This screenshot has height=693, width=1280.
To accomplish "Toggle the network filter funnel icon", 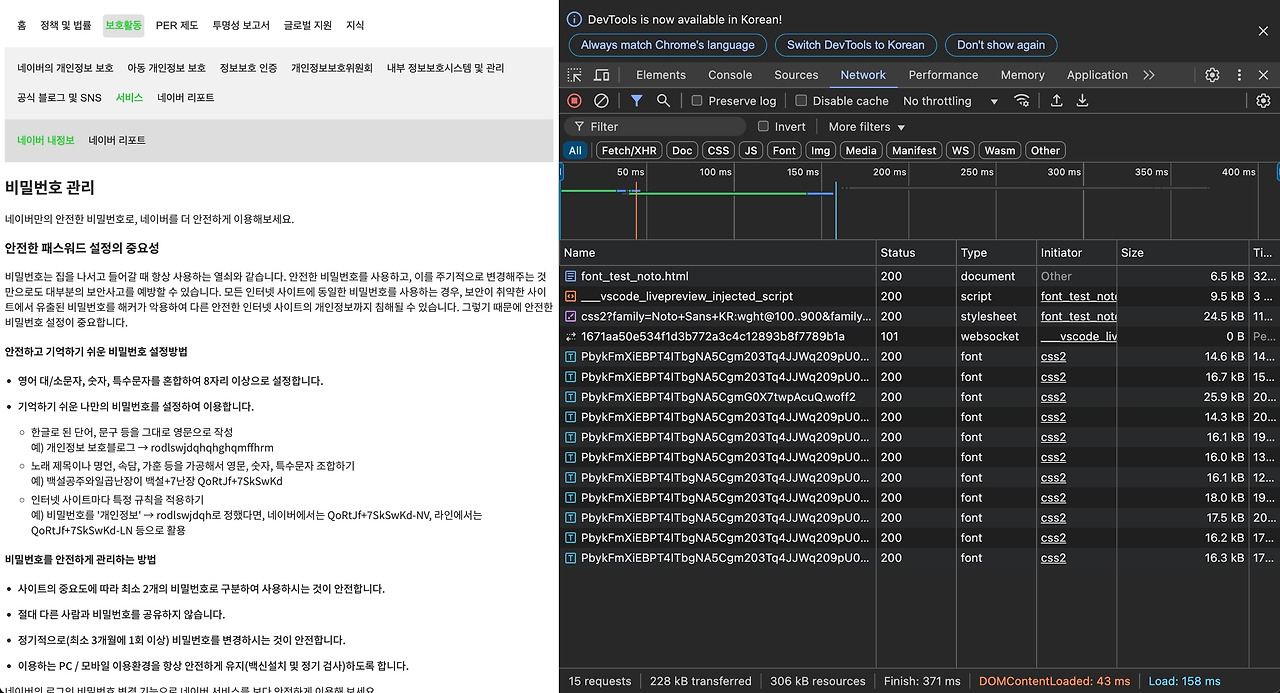I will pos(636,101).
